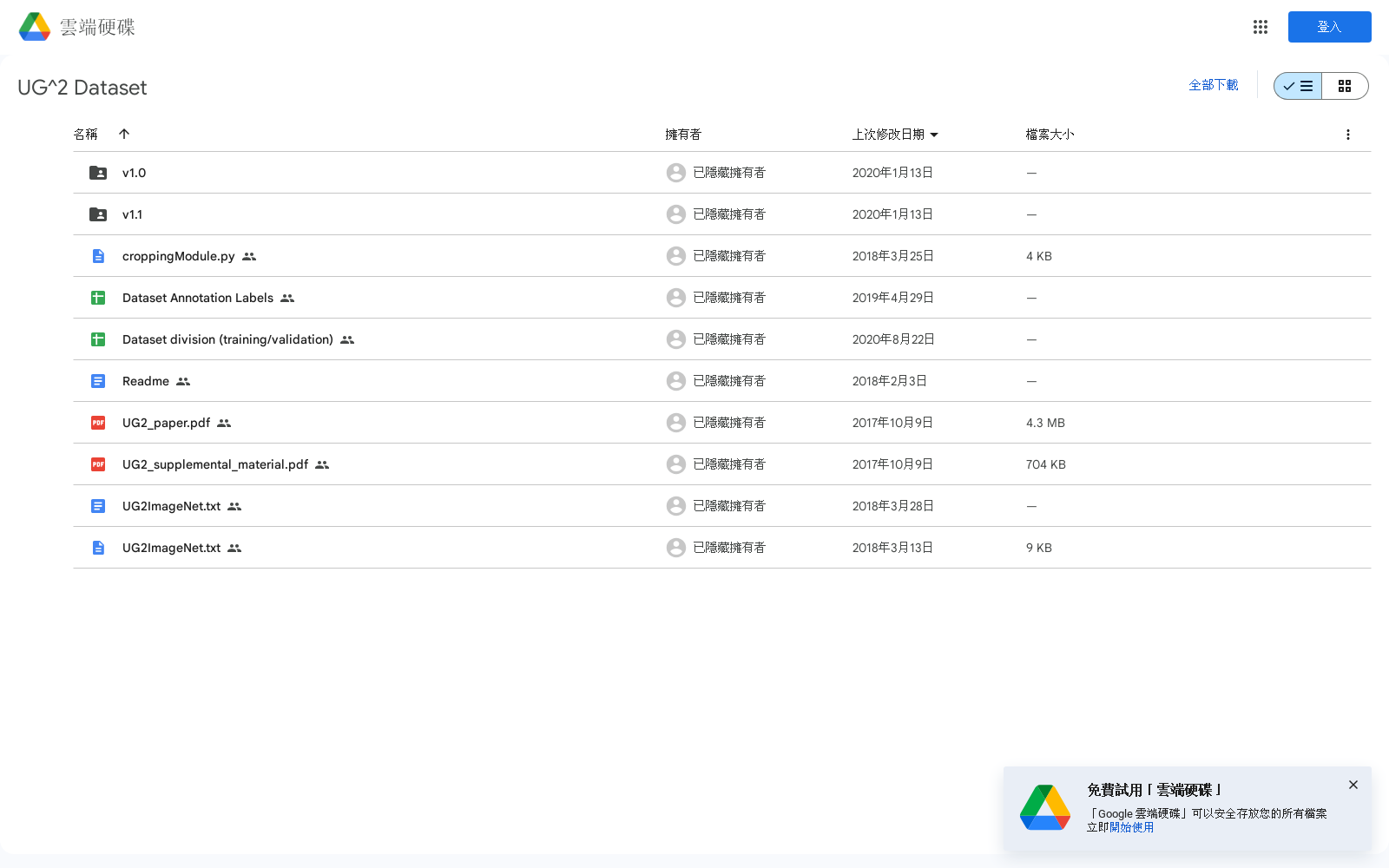Click the v1.1 folder icon
This screenshot has height=868, width=1389.
tap(98, 214)
